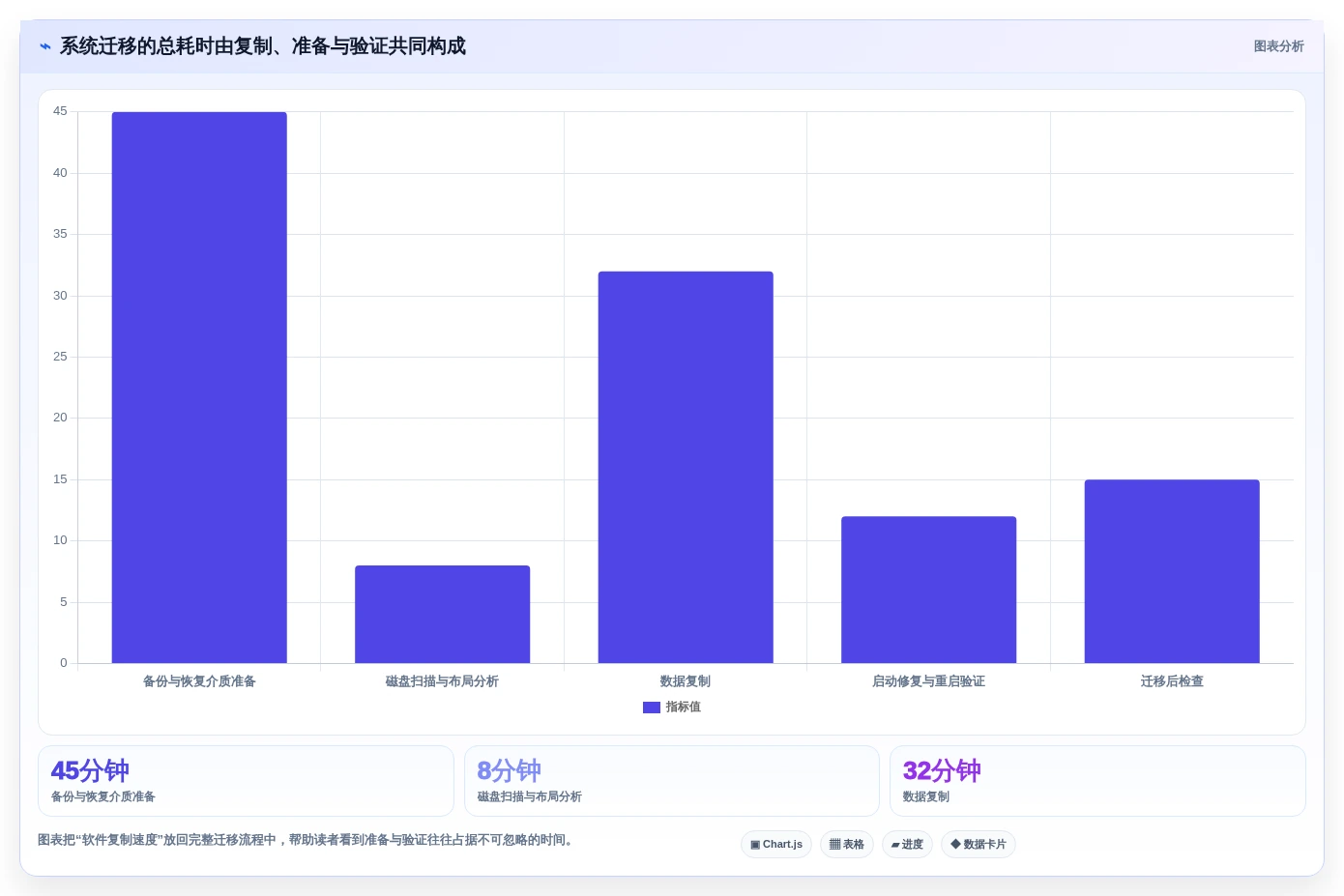Click the x-axis label 启动修复与重启验证
The image size is (1344, 896).
pos(928,681)
